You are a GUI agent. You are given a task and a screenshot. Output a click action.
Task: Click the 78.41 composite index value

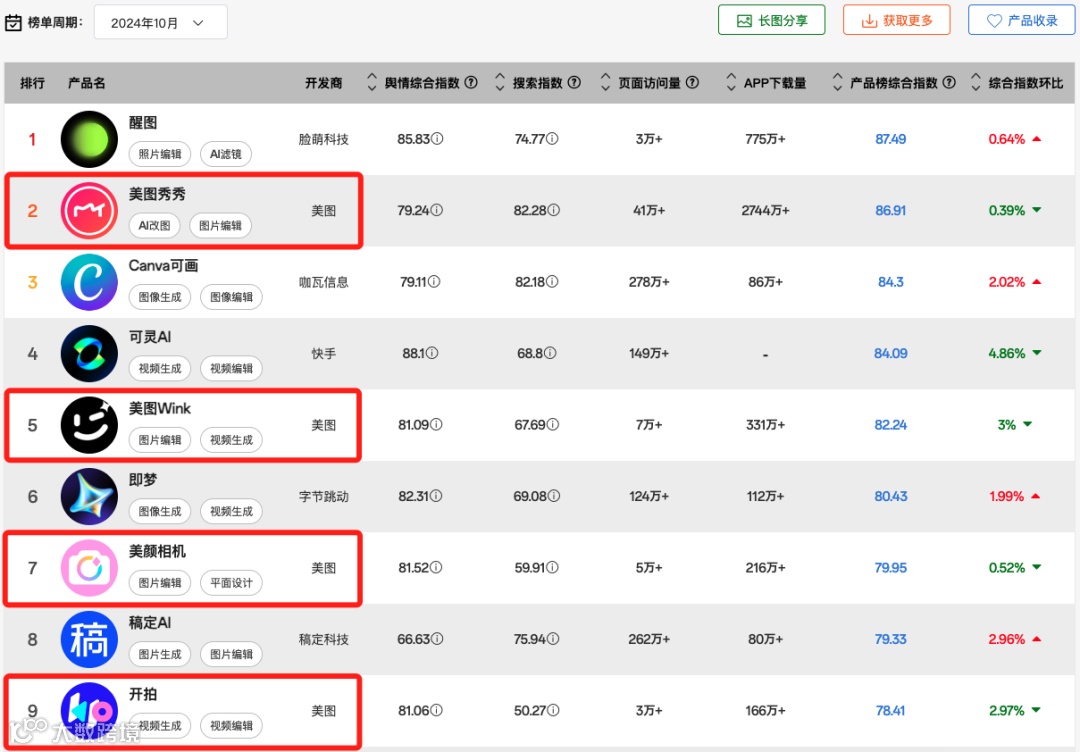click(x=891, y=711)
